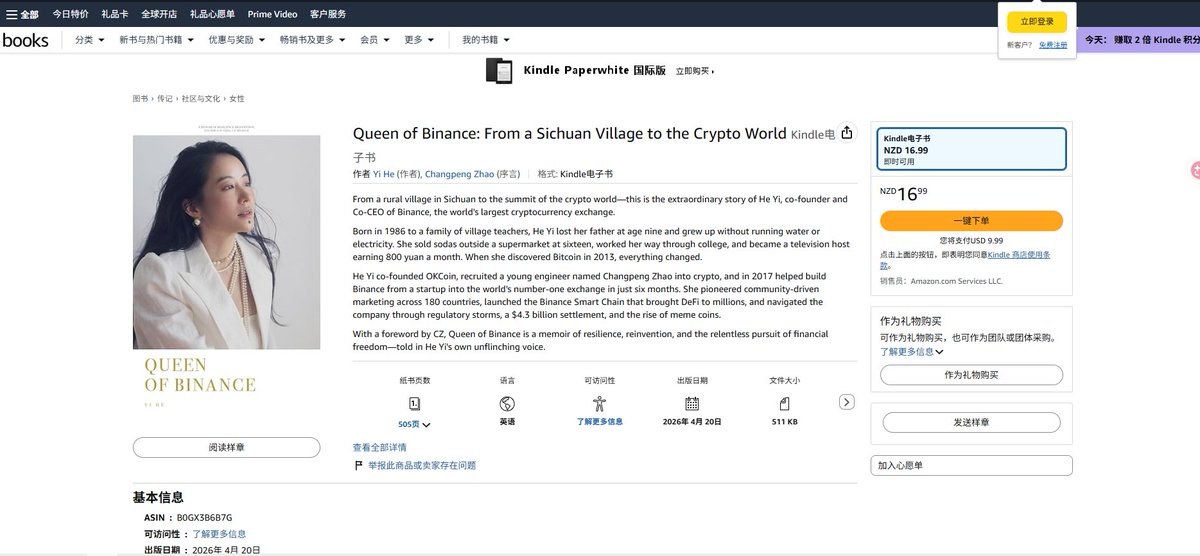Click the pink floating icon at right edge
The height and width of the screenshot is (556, 1200).
click(x=1195, y=171)
